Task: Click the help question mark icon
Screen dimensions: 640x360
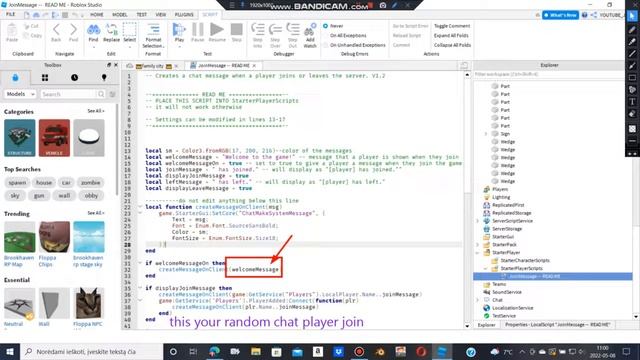Action: (x=584, y=15)
